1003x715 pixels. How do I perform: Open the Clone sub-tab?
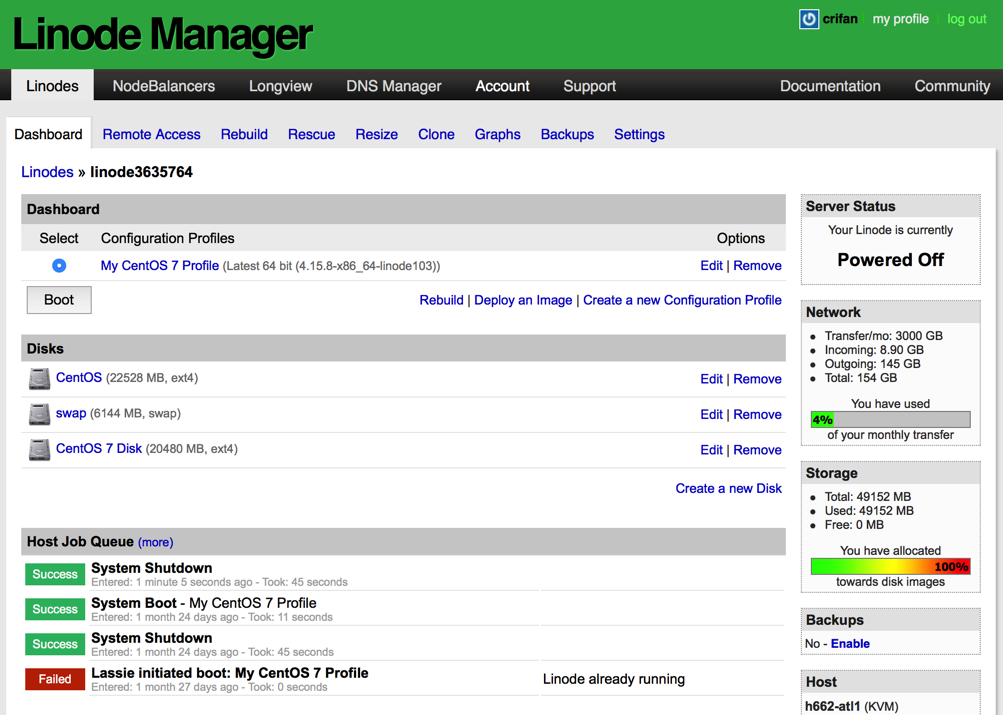[436, 134]
